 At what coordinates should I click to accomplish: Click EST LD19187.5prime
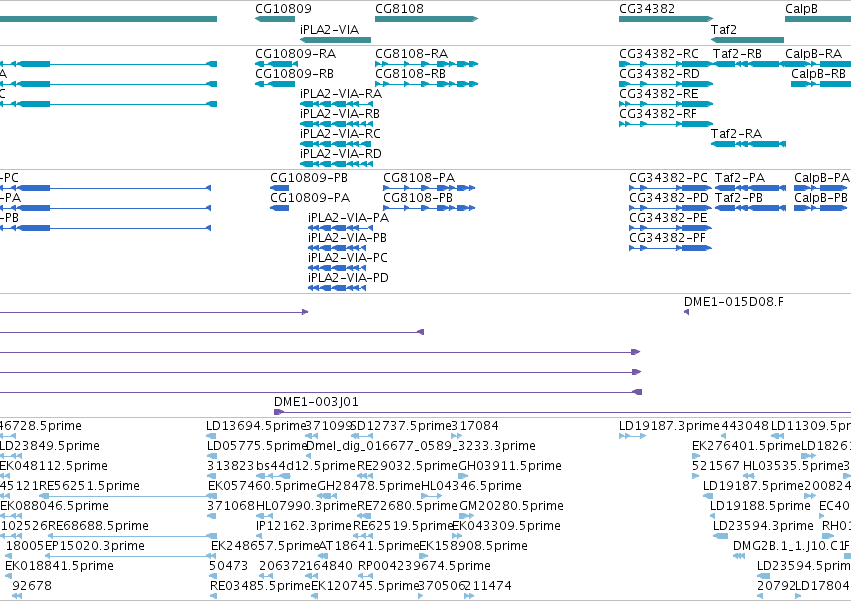754,486
